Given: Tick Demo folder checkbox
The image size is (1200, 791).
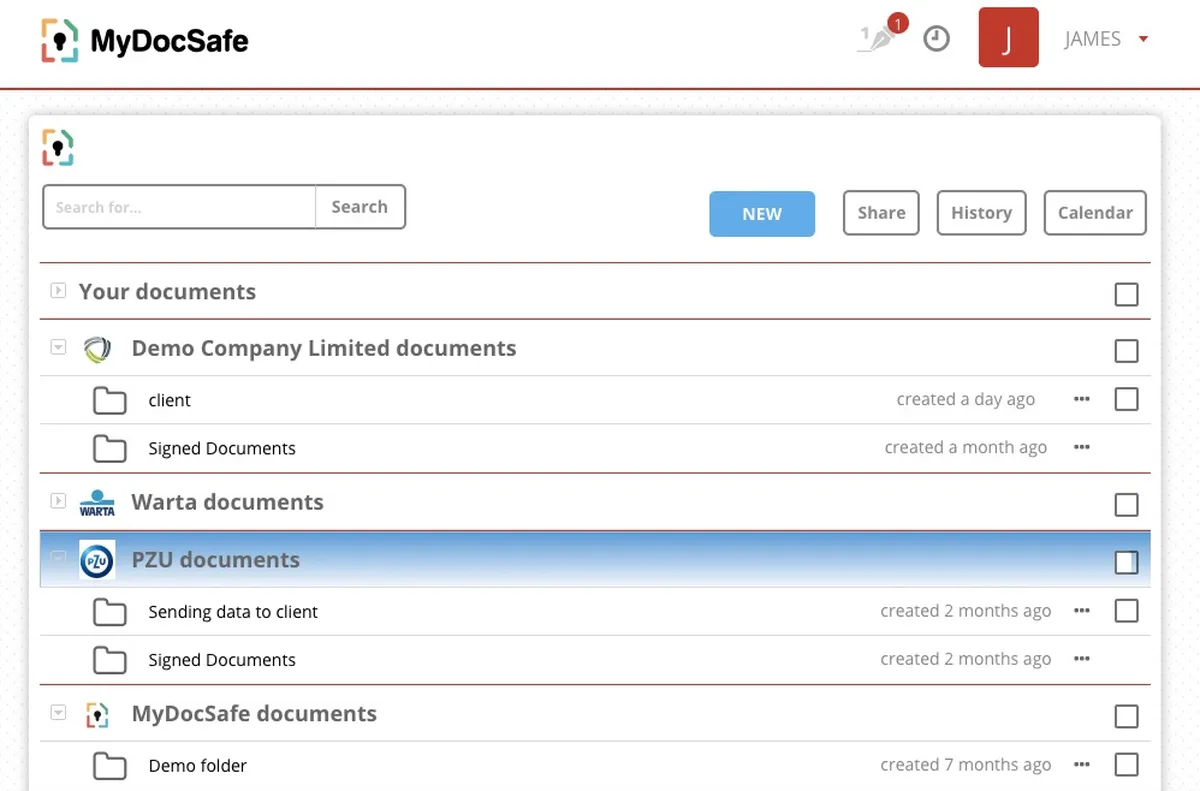Looking at the screenshot, I should tap(1126, 765).
